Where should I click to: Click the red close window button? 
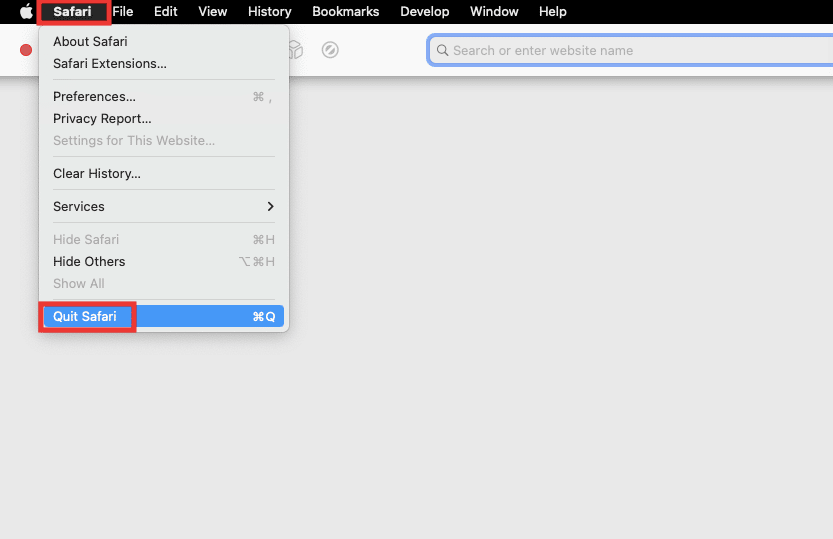26,50
